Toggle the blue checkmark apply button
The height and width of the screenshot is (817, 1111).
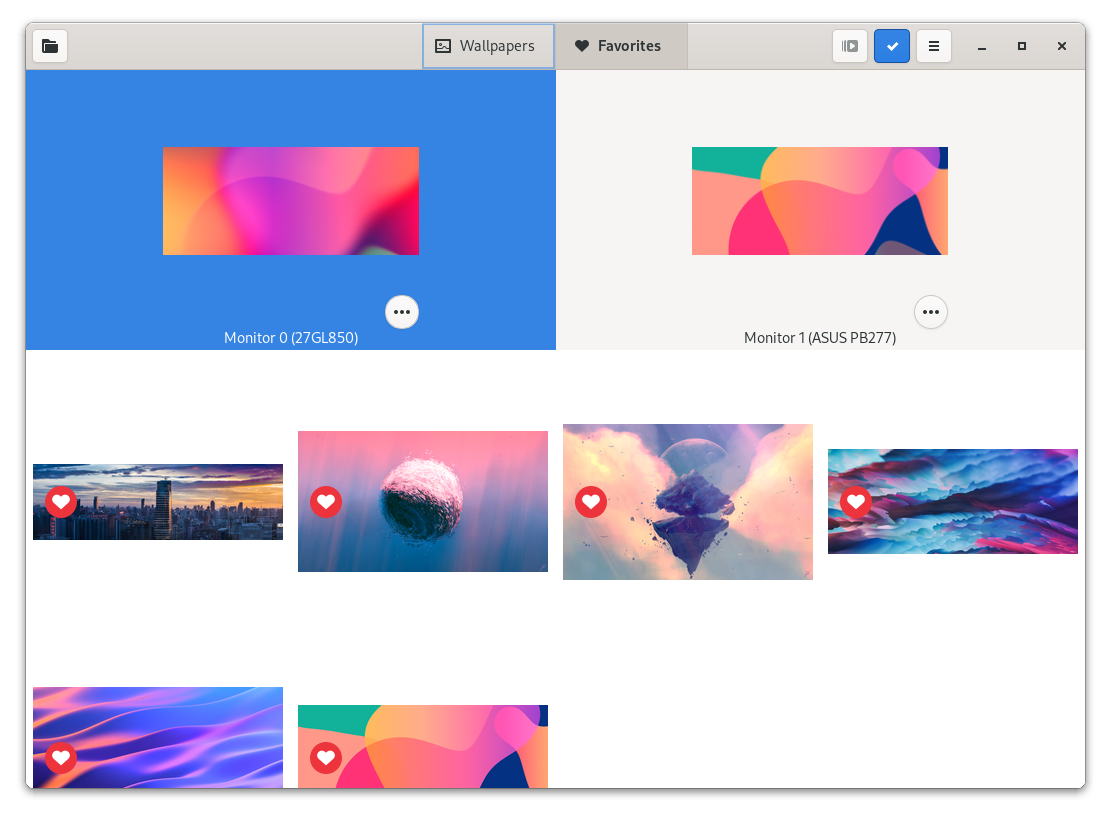coord(892,46)
